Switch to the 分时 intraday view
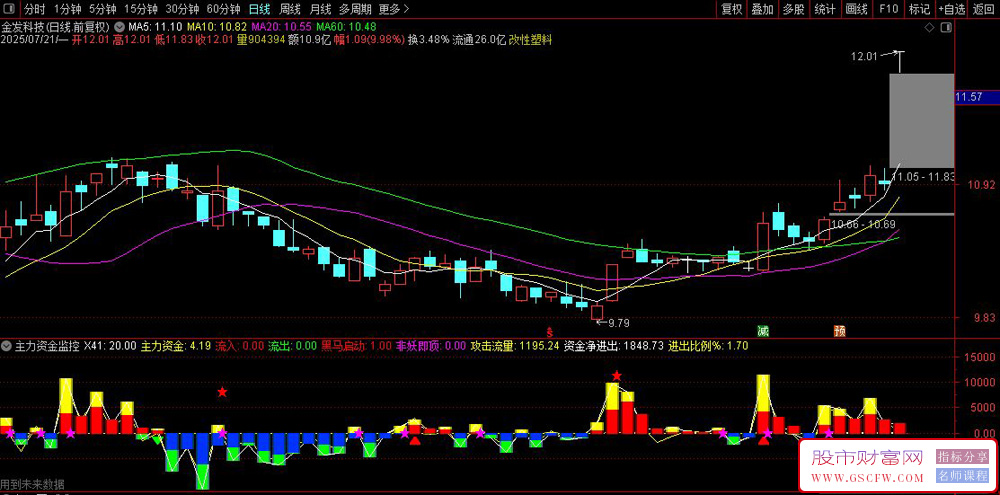Screen dimensions: 1000x495 coord(34,9)
